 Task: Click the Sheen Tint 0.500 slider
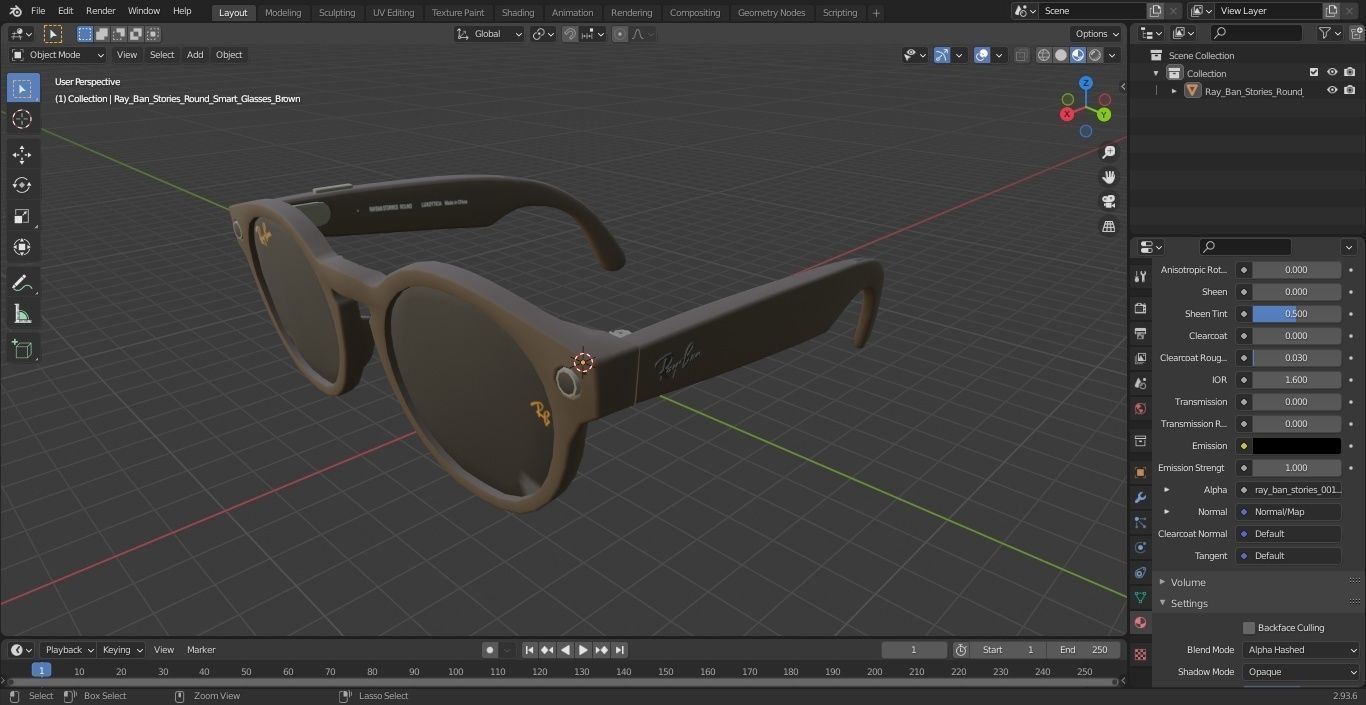click(x=1296, y=314)
